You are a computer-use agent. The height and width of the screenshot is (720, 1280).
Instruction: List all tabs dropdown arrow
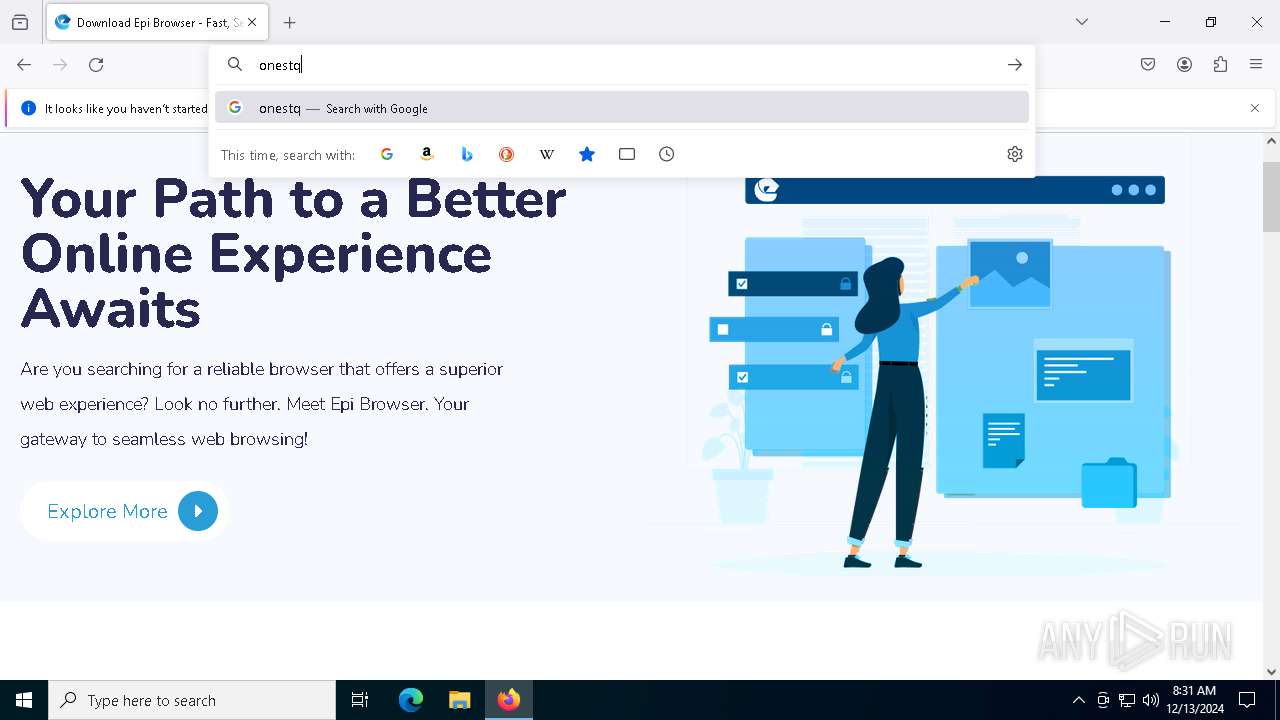point(1082,22)
